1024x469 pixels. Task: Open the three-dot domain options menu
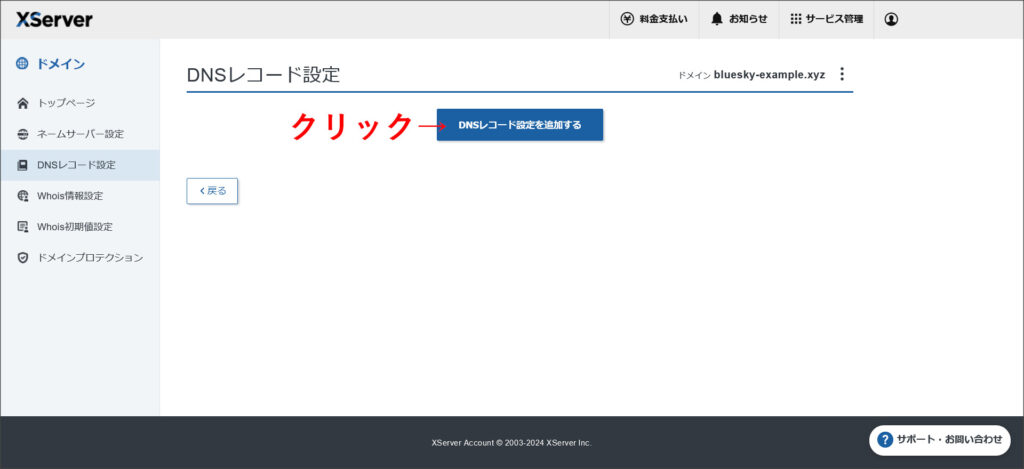[x=842, y=74]
